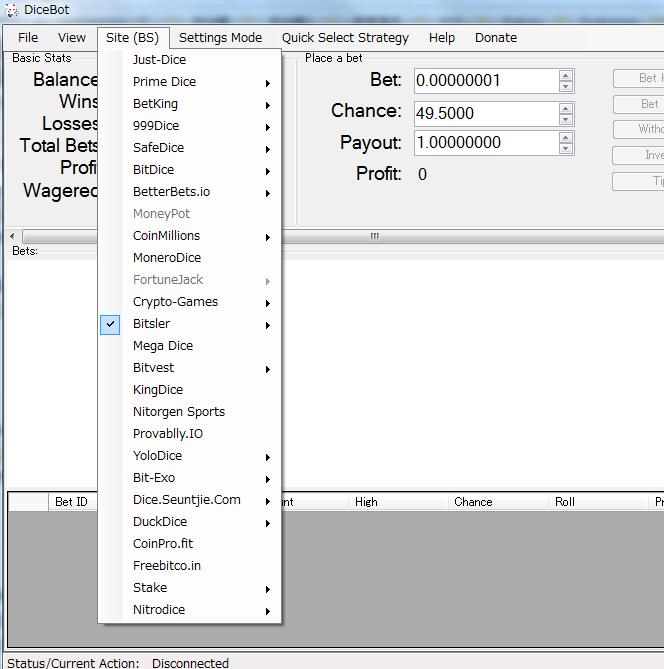
Task: Expand Stake submenu arrow
Action: point(268,590)
